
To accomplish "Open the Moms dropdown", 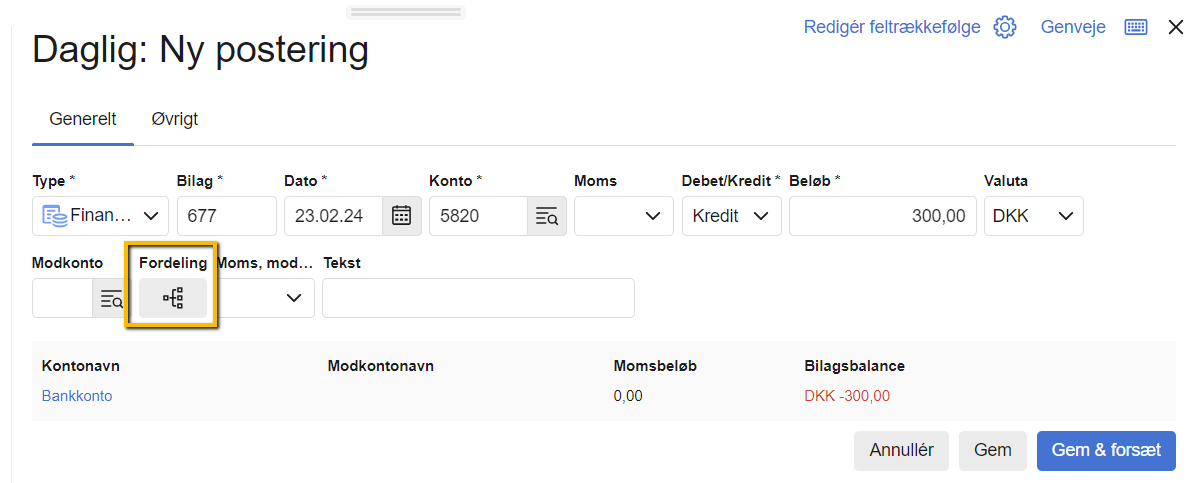I will point(623,216).
